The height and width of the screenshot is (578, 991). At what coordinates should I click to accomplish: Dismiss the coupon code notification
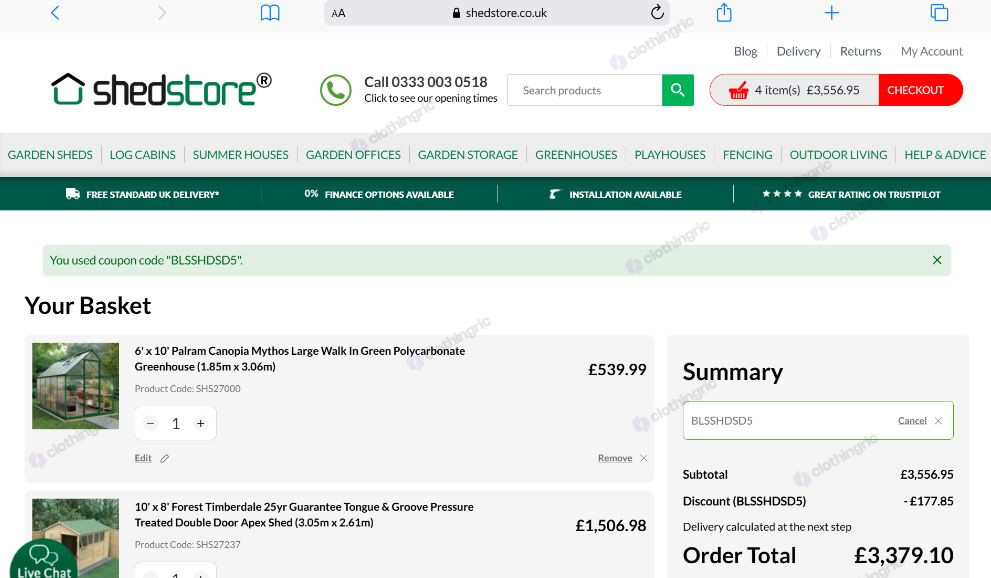click(x=937, y=260)
